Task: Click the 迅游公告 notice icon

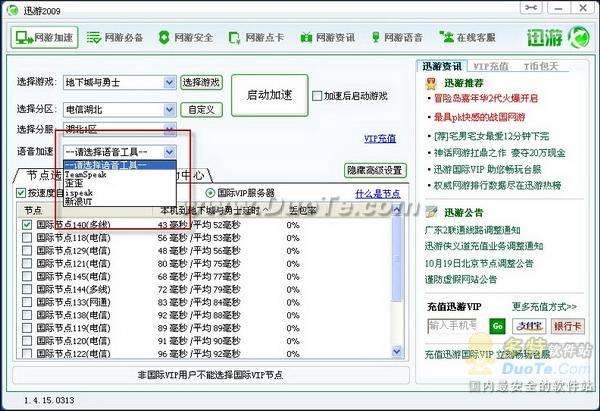Action: tap(431, 212)
